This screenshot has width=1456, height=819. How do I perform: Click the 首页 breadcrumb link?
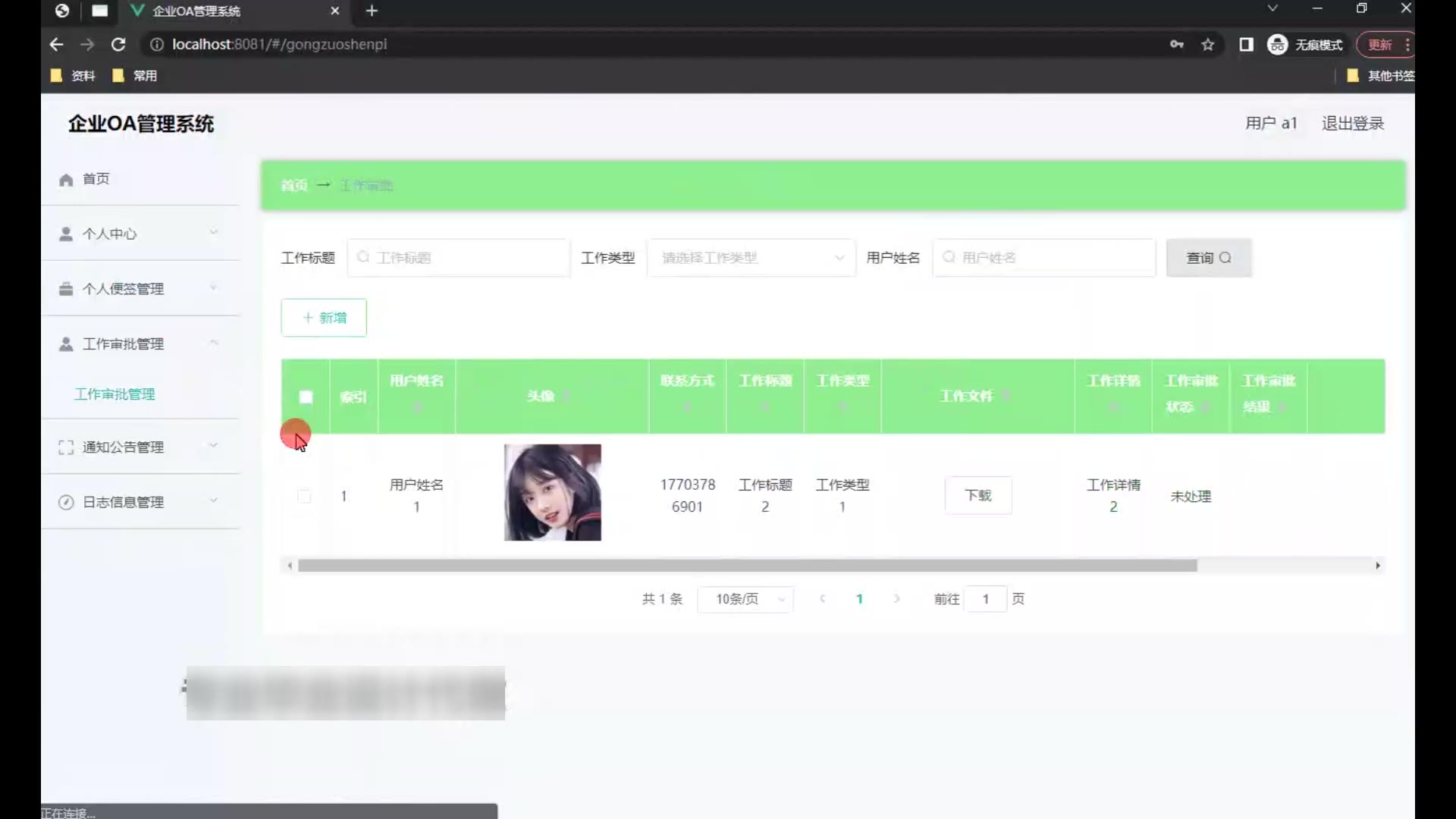[294, 186]
